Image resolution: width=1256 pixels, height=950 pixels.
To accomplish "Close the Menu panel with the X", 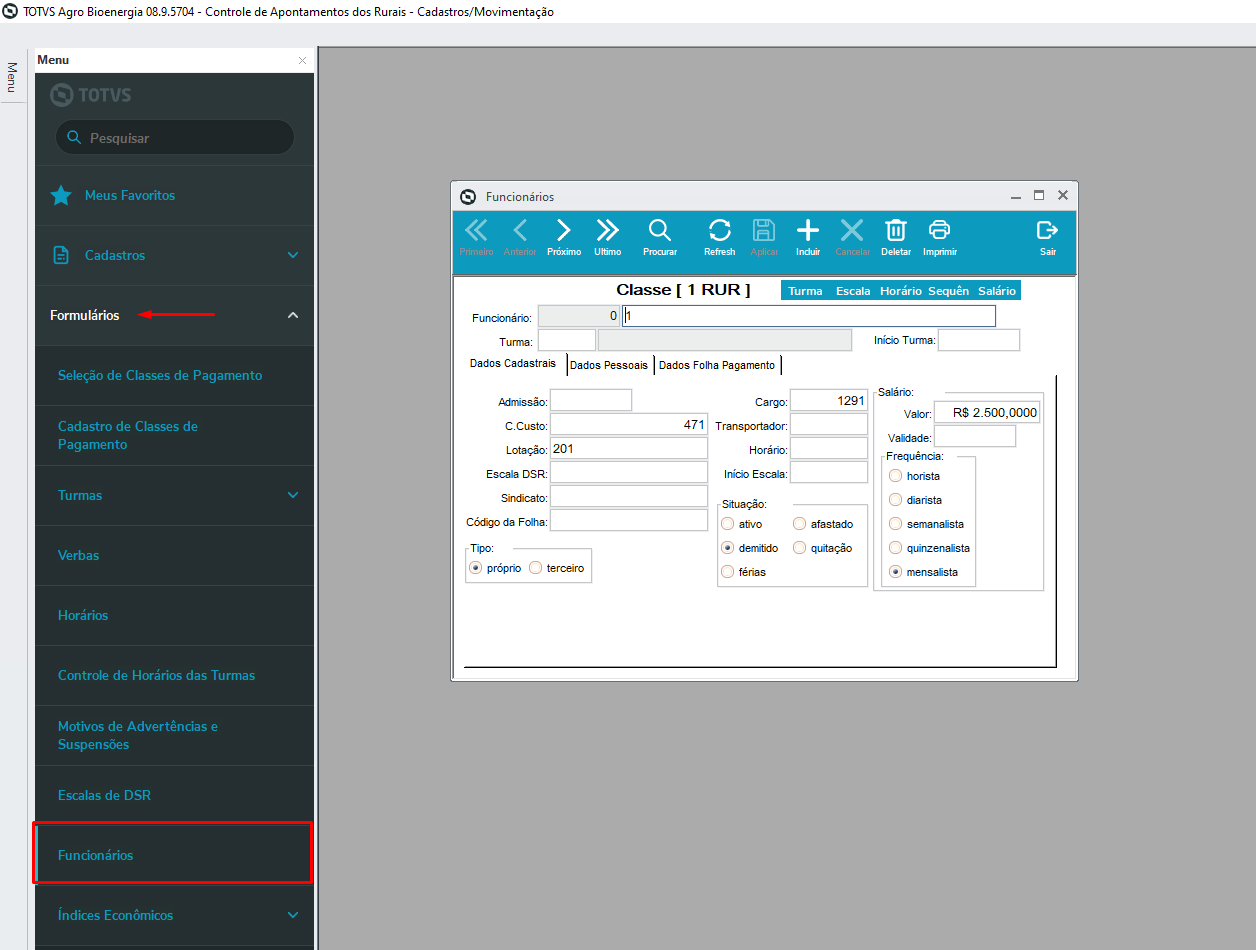I will point(303,60).
